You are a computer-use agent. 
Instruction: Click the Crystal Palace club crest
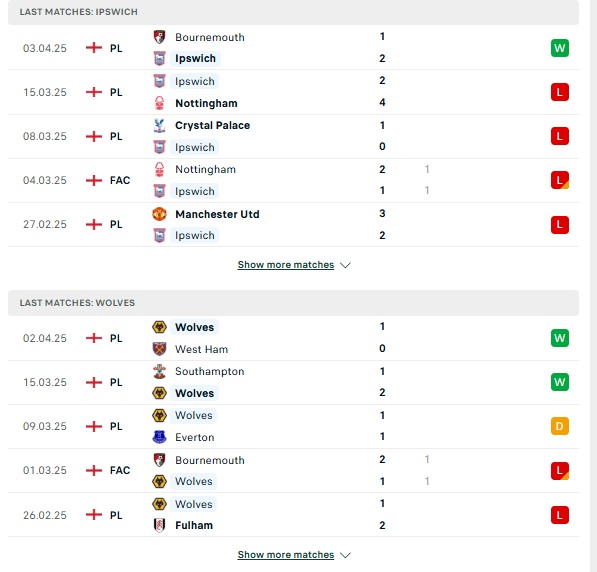pyautogui.click(x=159, y=125)
